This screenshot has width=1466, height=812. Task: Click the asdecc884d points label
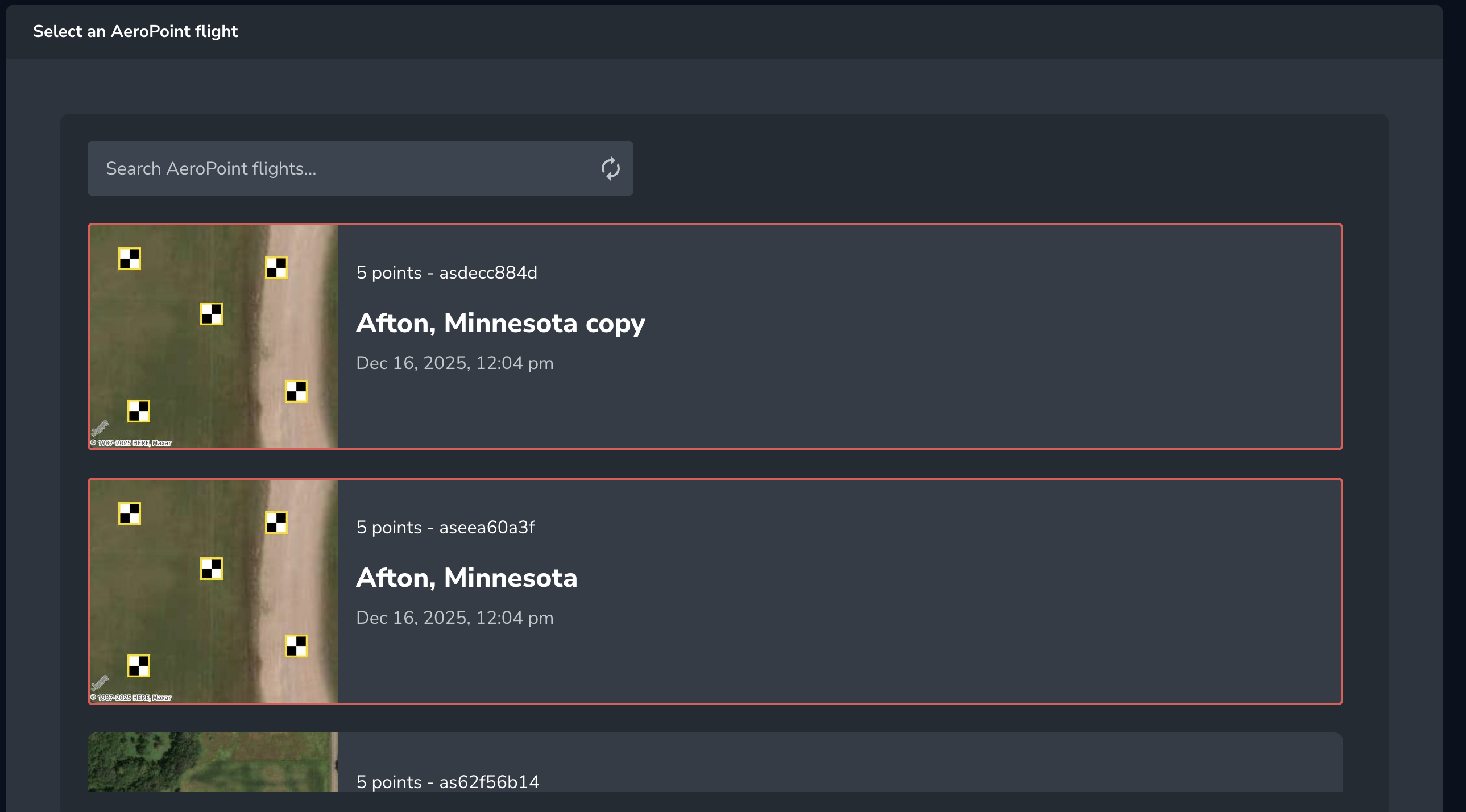446,272
